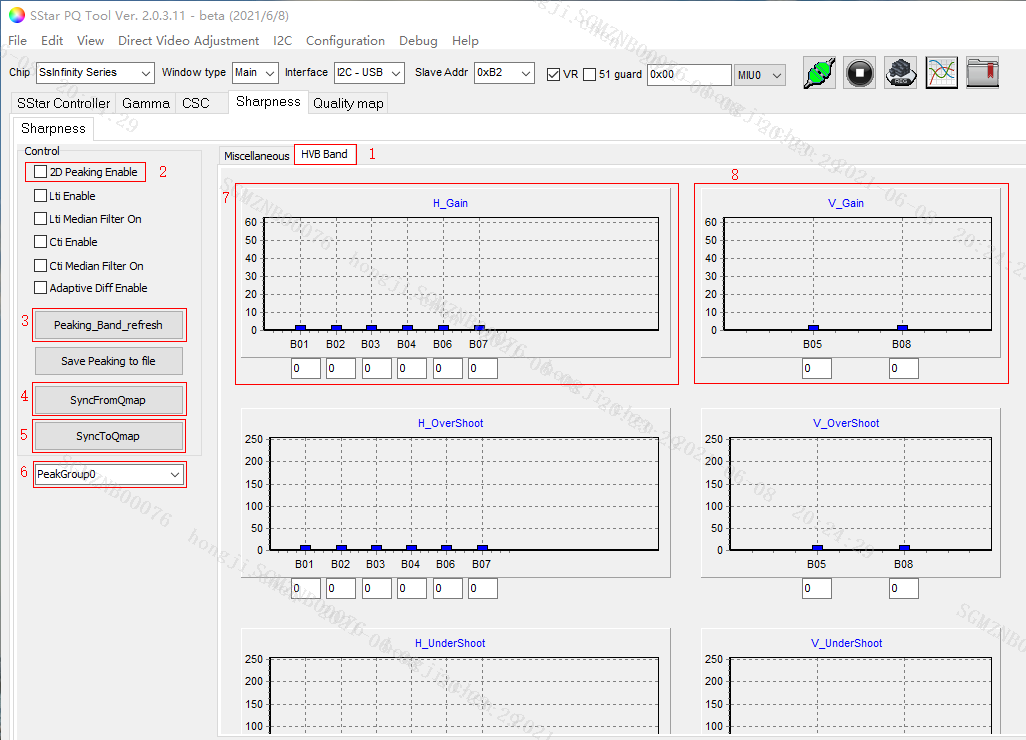The height and width of the screenshot is (740, 1026).
Task: Select the Miscellaneous sub-tab
Action: 256,156
